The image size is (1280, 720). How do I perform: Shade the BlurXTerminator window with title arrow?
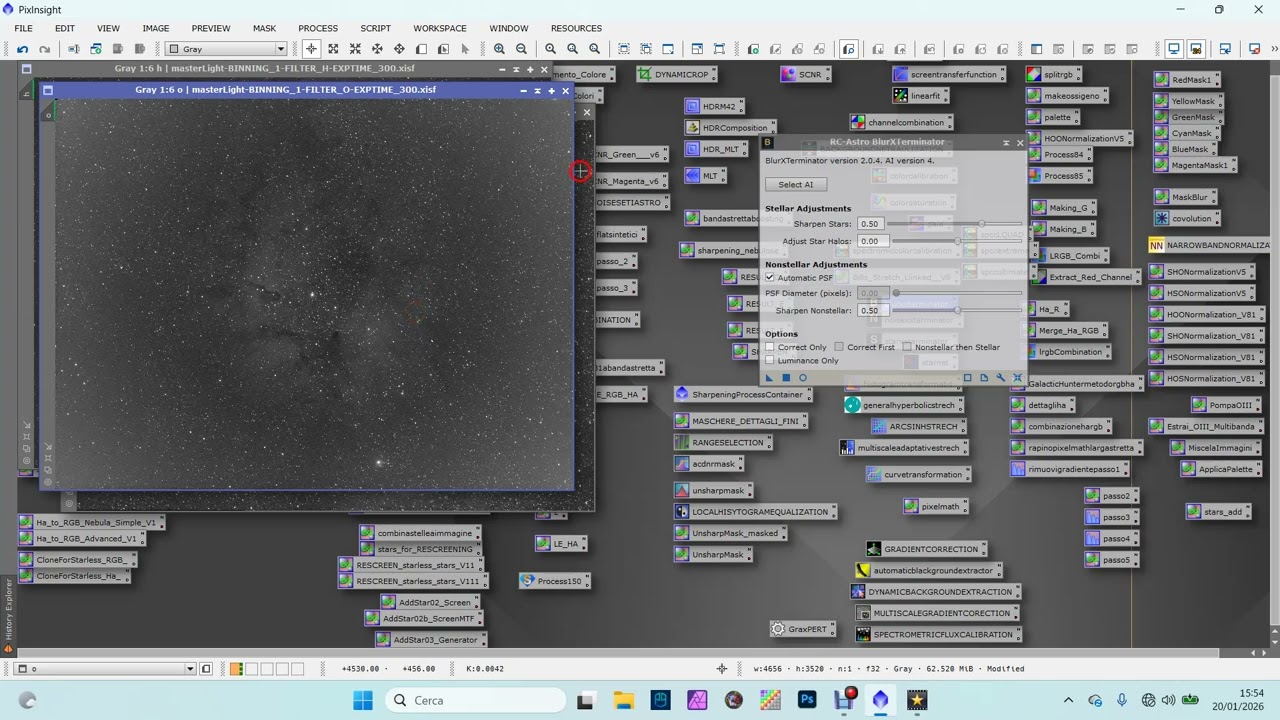[x=1006, y=143]
